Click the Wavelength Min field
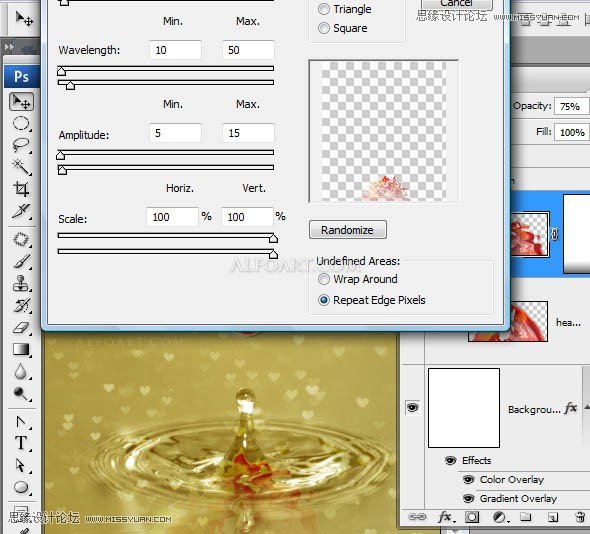 [x=175, y=50]
